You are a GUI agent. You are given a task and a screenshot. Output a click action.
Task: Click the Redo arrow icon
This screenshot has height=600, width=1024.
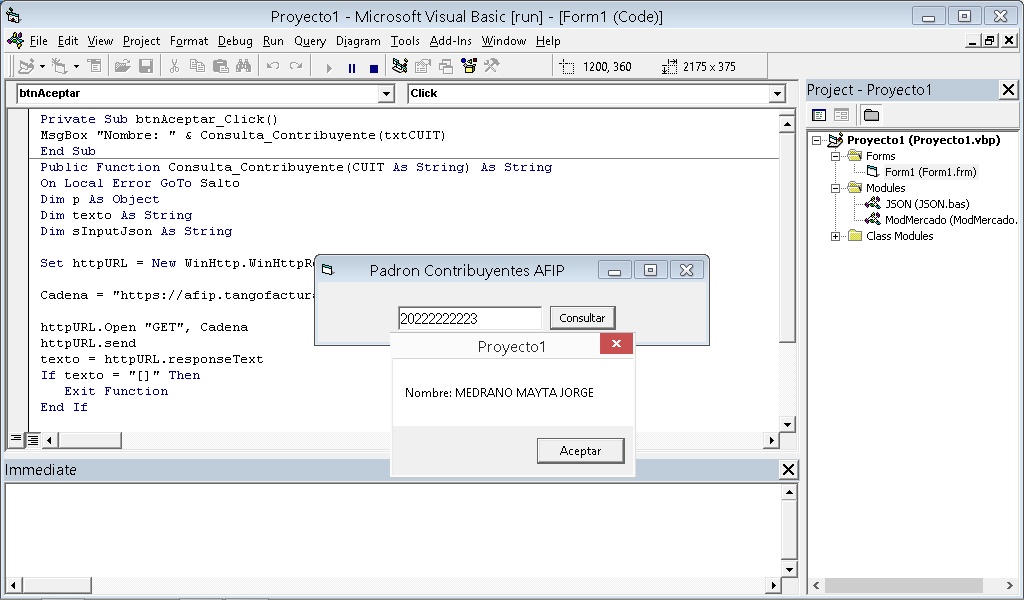[296, 66]
